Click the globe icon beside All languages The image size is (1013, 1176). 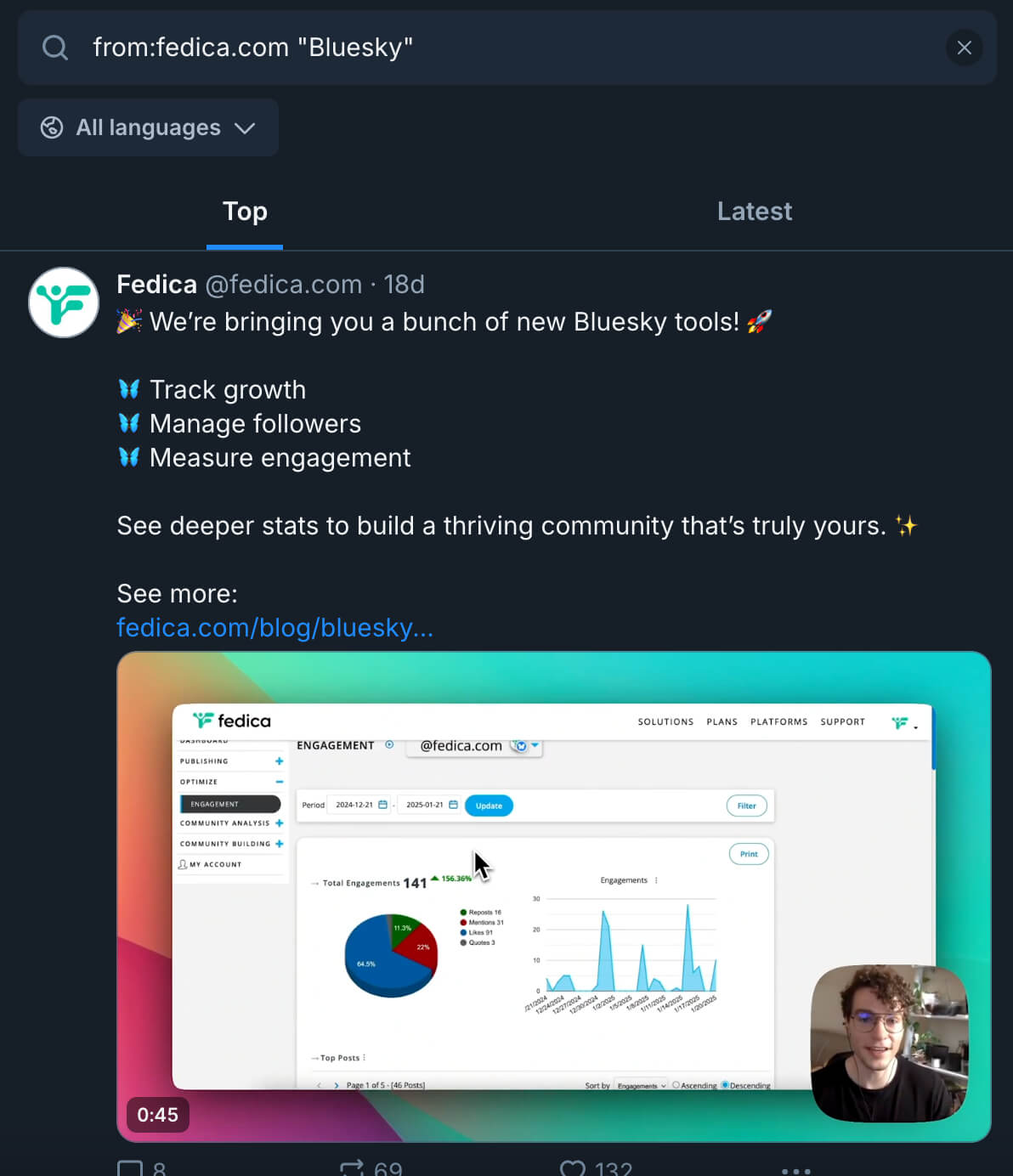pyautogui.click(x=52, y=127)
